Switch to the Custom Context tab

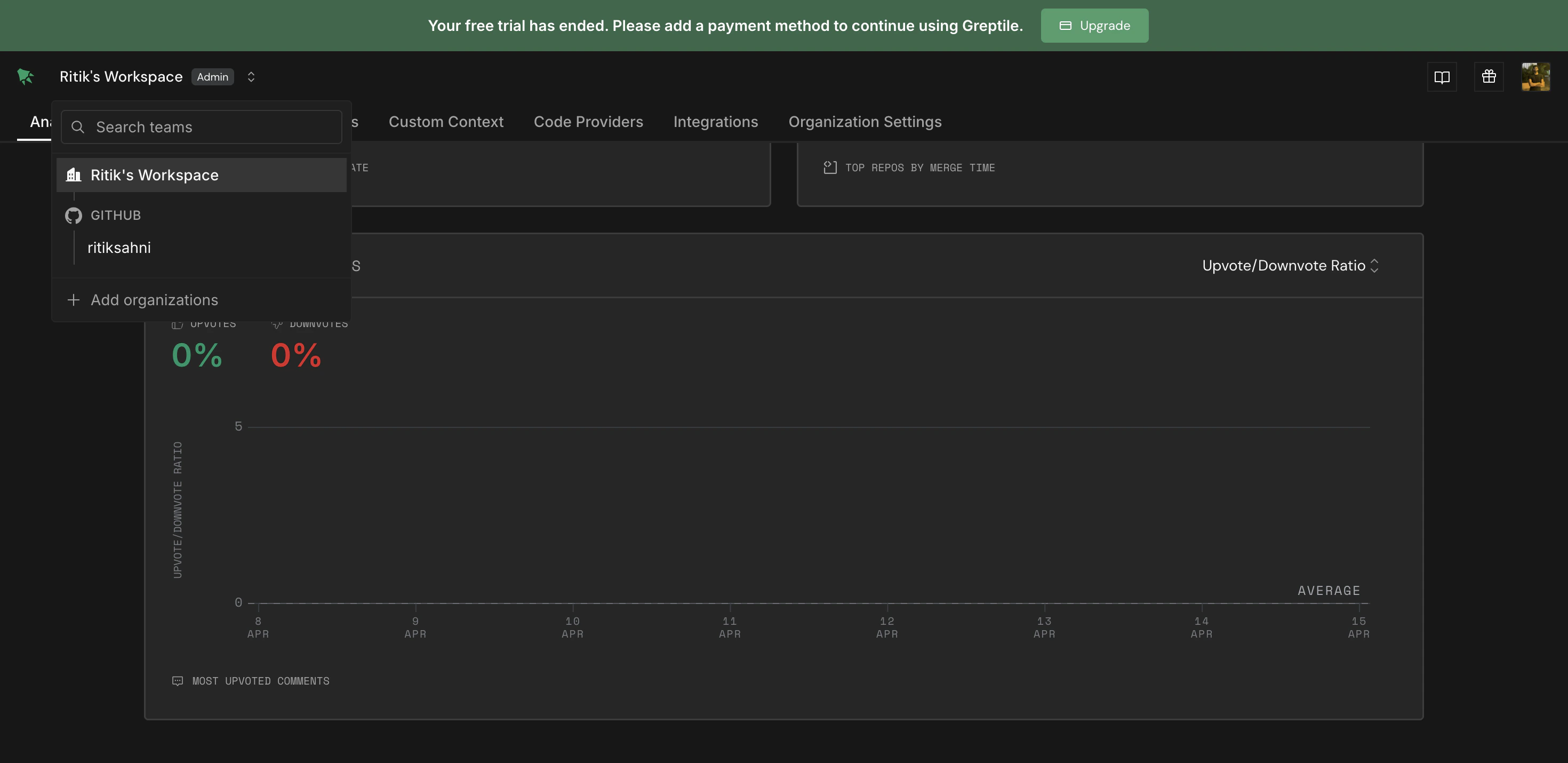445,122
